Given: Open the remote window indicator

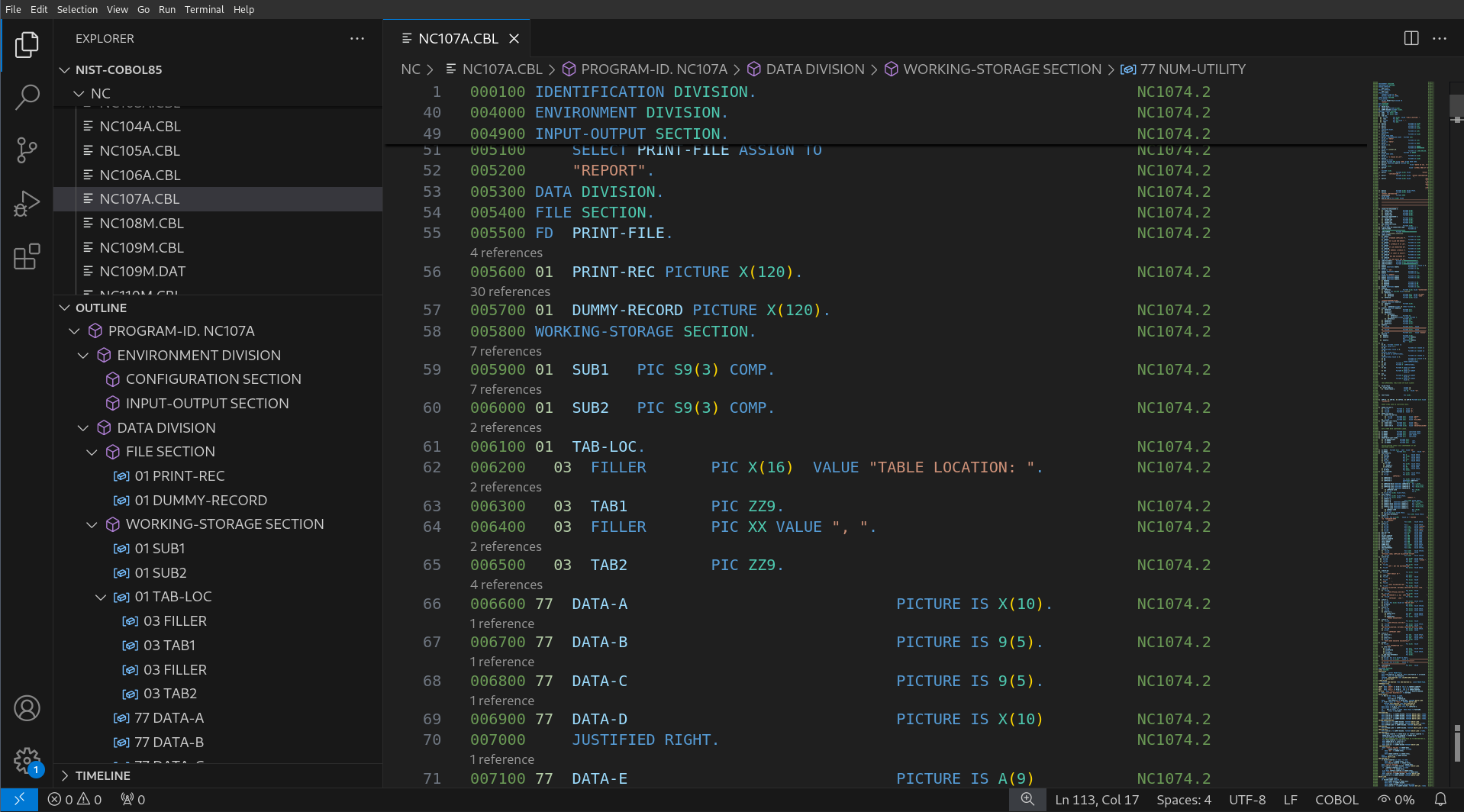Looking at the screenshot, I should tap(19, 799).
